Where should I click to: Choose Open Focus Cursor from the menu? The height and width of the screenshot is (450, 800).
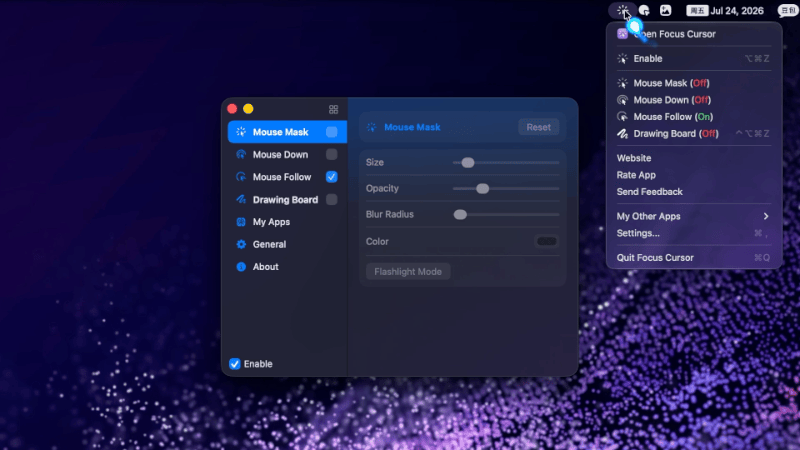[694, 34]
